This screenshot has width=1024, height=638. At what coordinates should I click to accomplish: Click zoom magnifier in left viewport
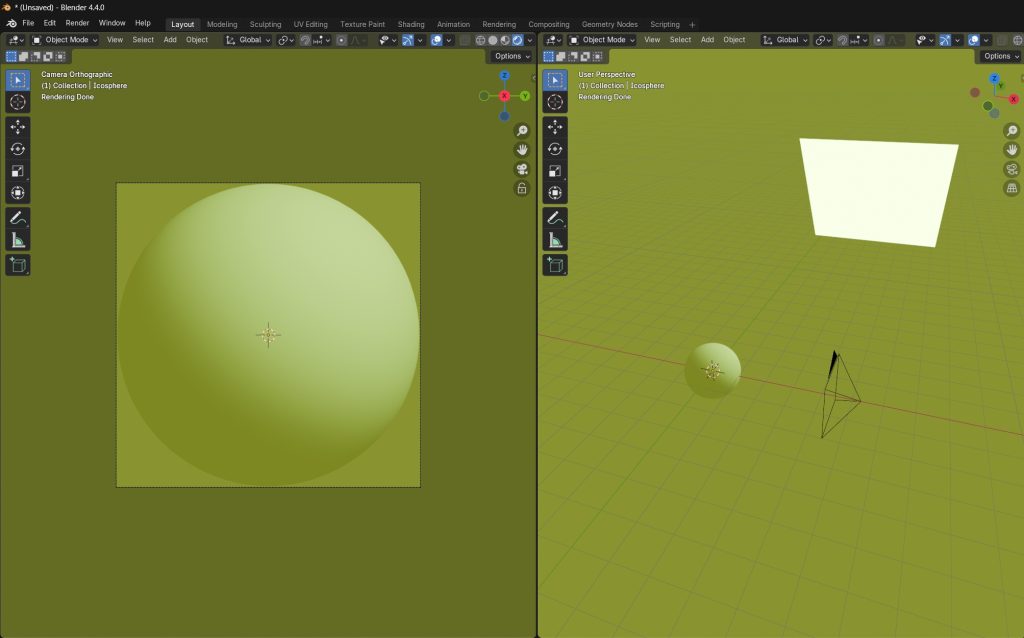click(522, 131)
